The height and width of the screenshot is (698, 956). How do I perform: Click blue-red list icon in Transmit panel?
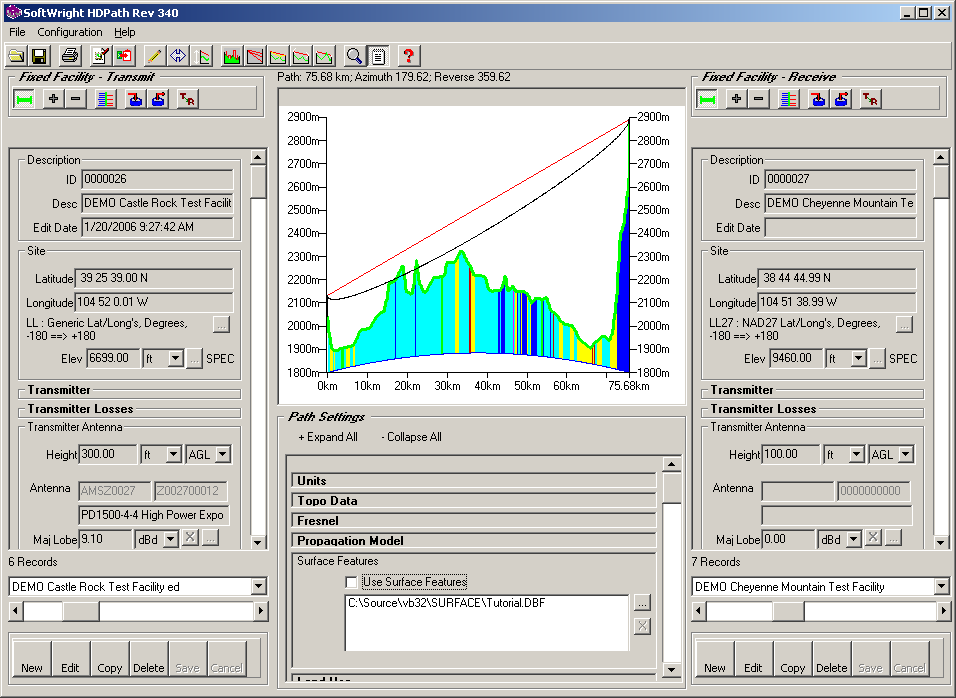pos(105,99)
